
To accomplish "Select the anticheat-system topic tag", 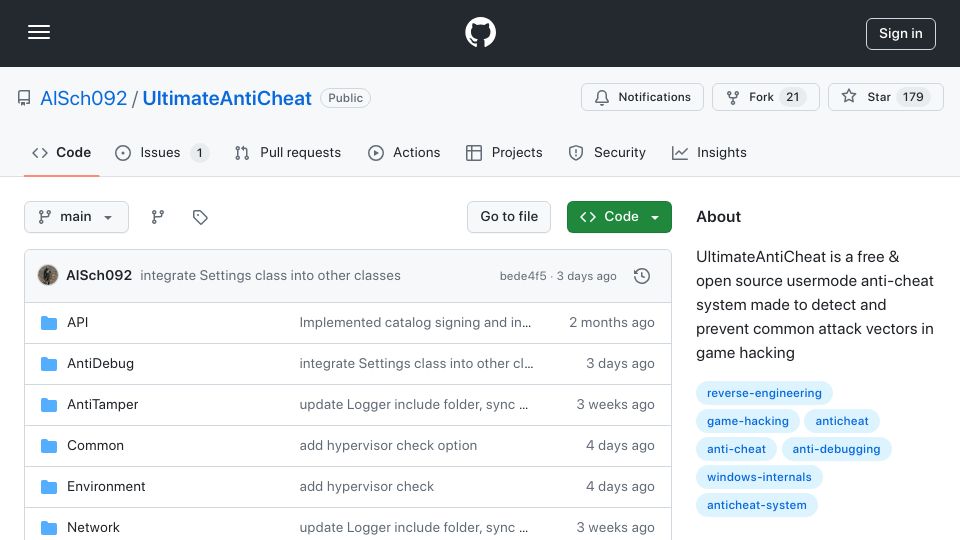I will click(757, 506).
